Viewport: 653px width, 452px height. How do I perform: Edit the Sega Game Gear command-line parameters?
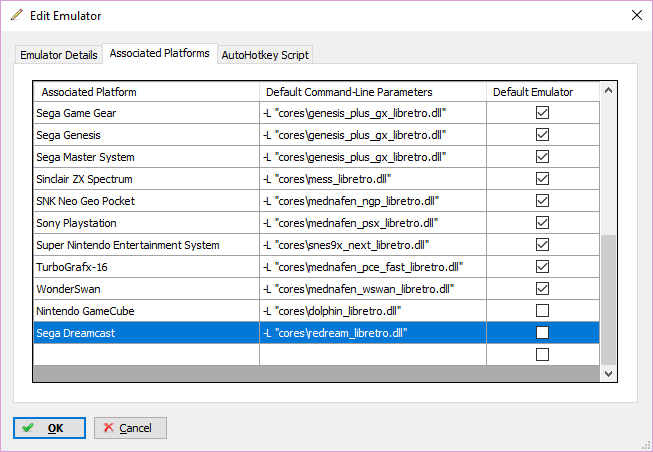coord(373,113)
